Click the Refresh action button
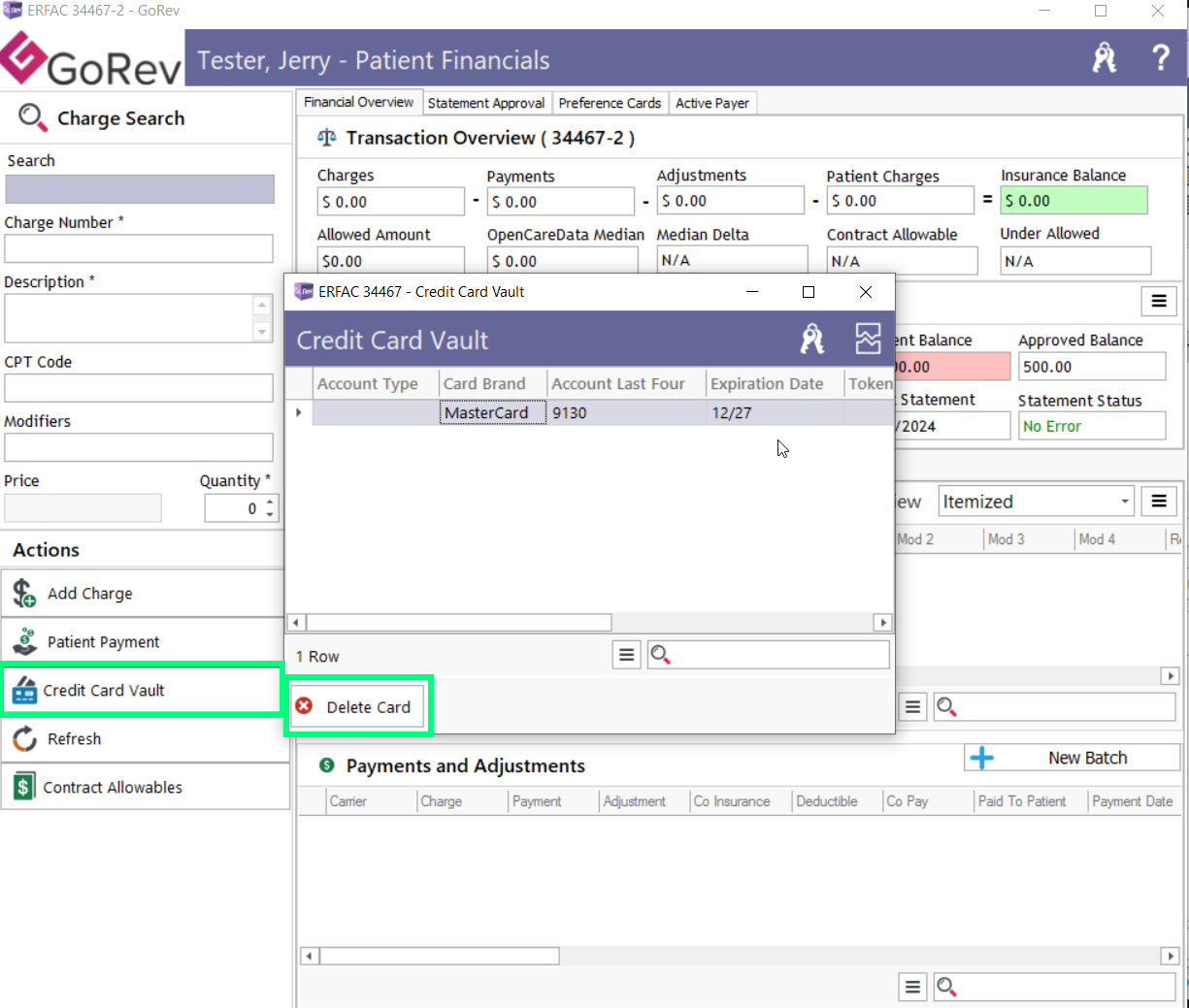 (x=146, y=738)
